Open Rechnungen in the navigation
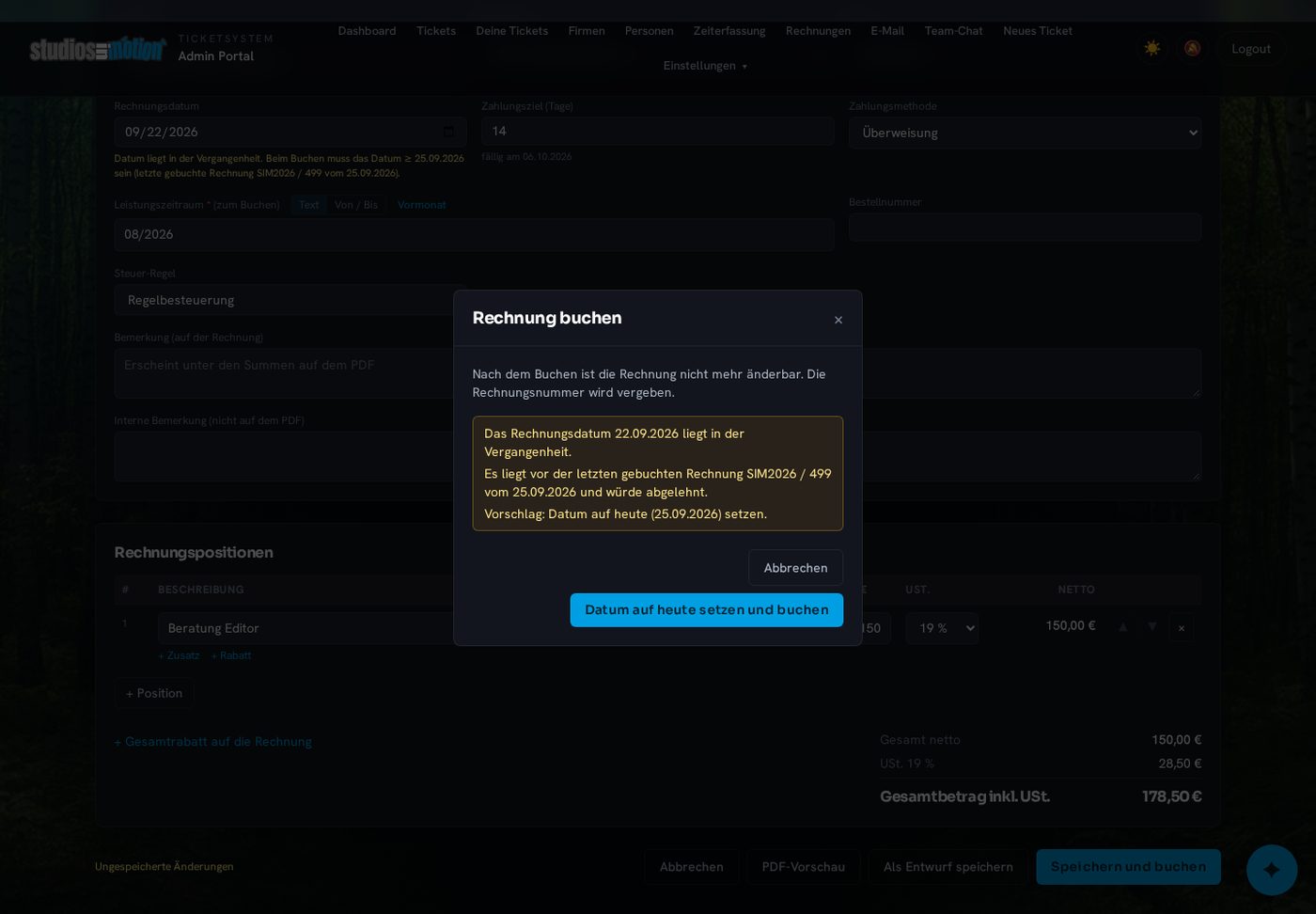Viewport: 1316px width, 914px height. tap(818, 31)
